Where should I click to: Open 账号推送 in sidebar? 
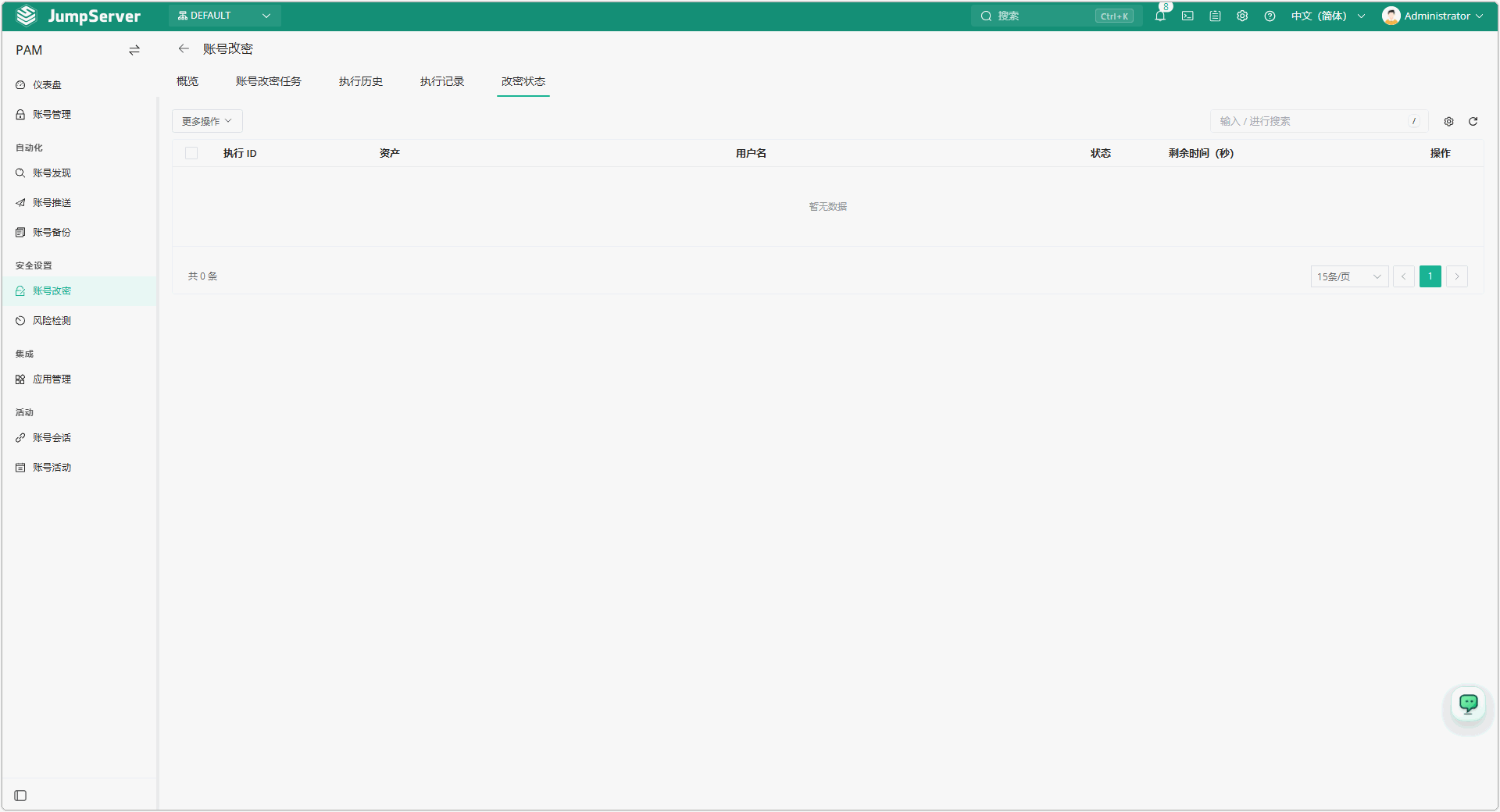(79, 203)
